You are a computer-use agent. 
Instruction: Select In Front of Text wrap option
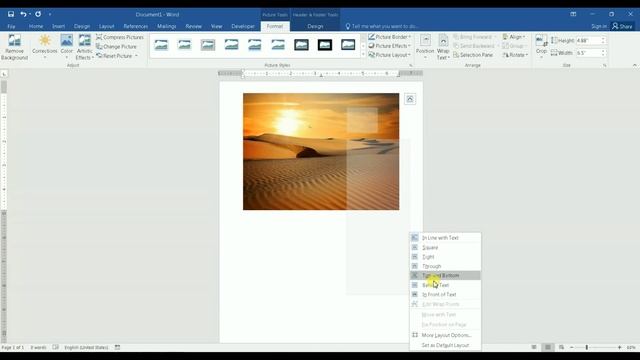click(445, 294)
